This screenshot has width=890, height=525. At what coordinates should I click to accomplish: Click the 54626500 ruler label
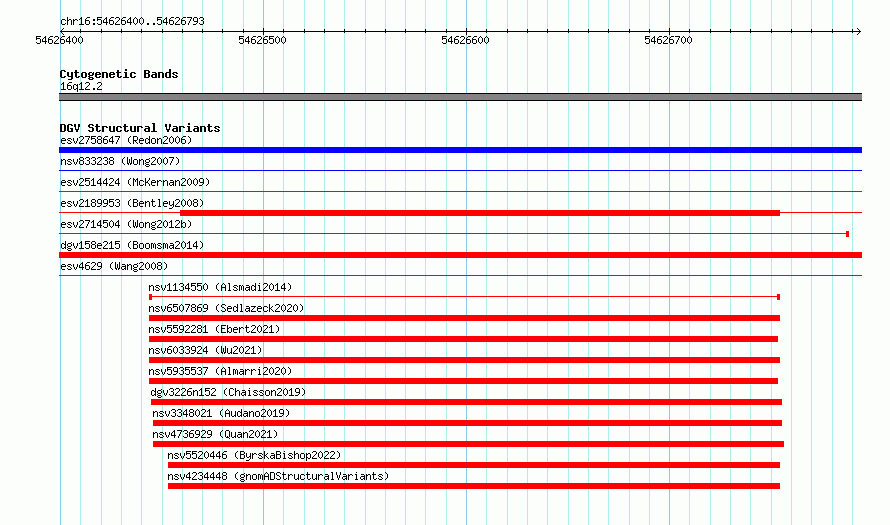[262, 40]
